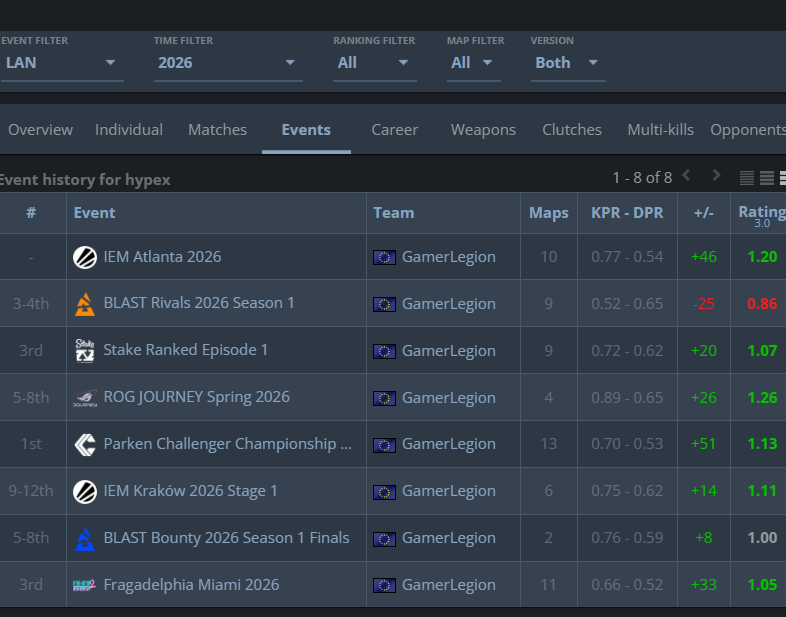
Task: Open GamerLegion team in Fragadelphia Miami row
Action: (449, 585)
